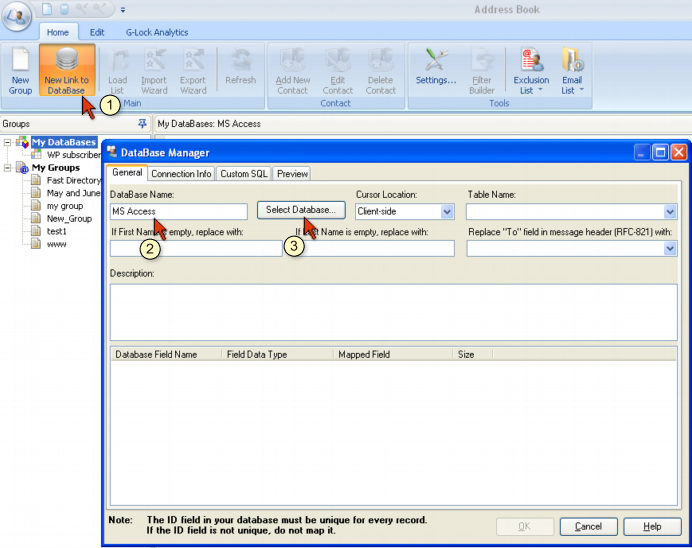This screenshot has height=548, width=692.
Task: Switch to the Edit ribbon tab
Action: (97, 32)
